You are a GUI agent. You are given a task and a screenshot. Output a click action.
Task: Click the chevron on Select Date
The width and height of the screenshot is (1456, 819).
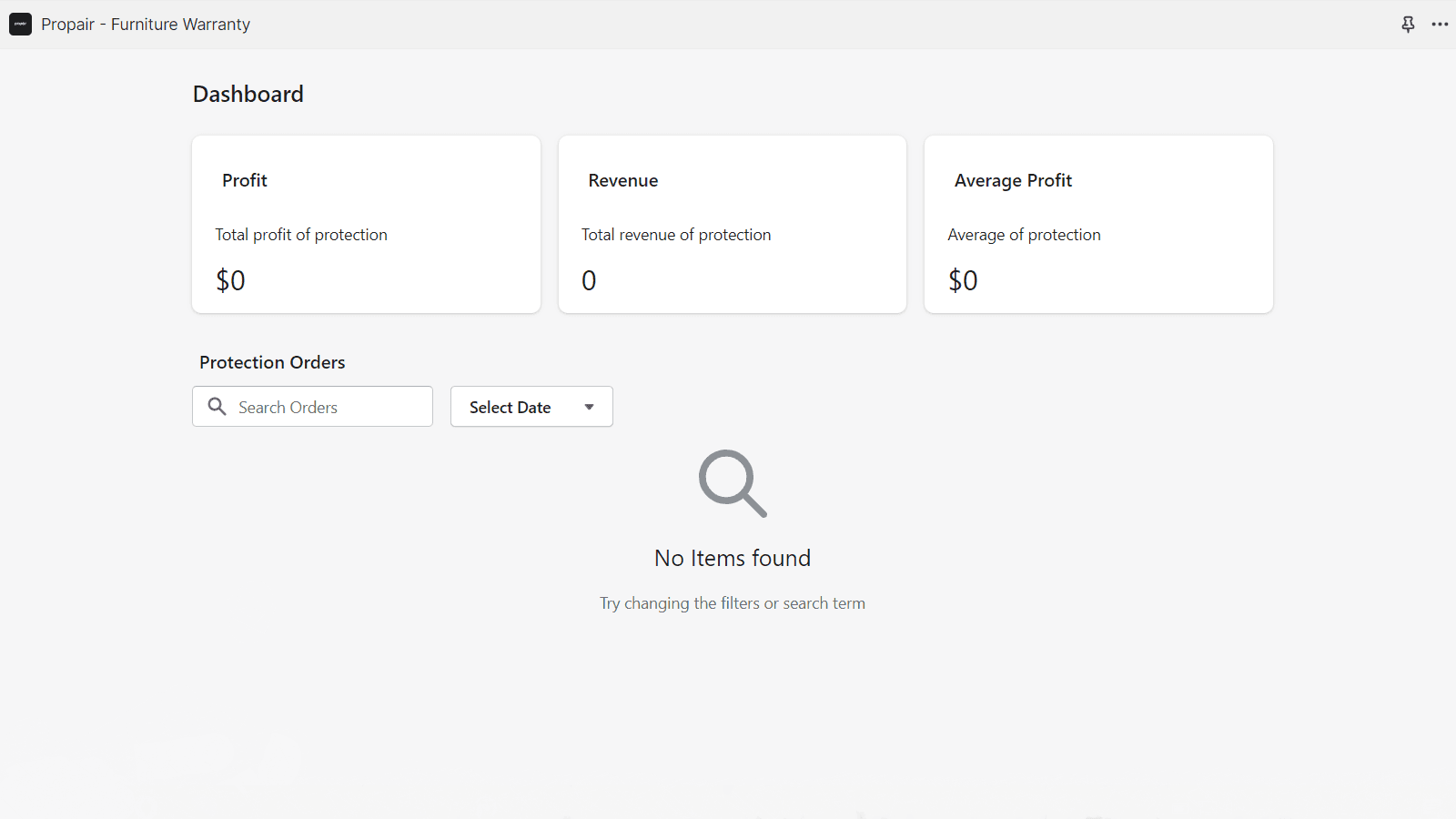point(589,407)
